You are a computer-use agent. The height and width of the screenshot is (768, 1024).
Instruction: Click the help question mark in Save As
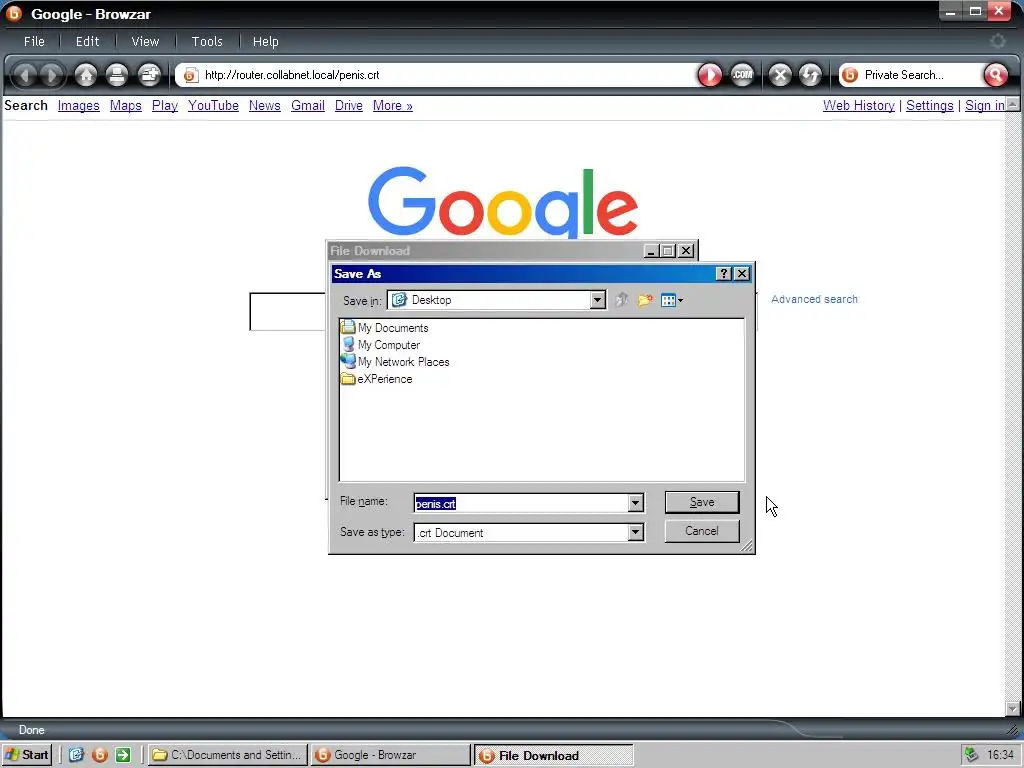[724, 274]
